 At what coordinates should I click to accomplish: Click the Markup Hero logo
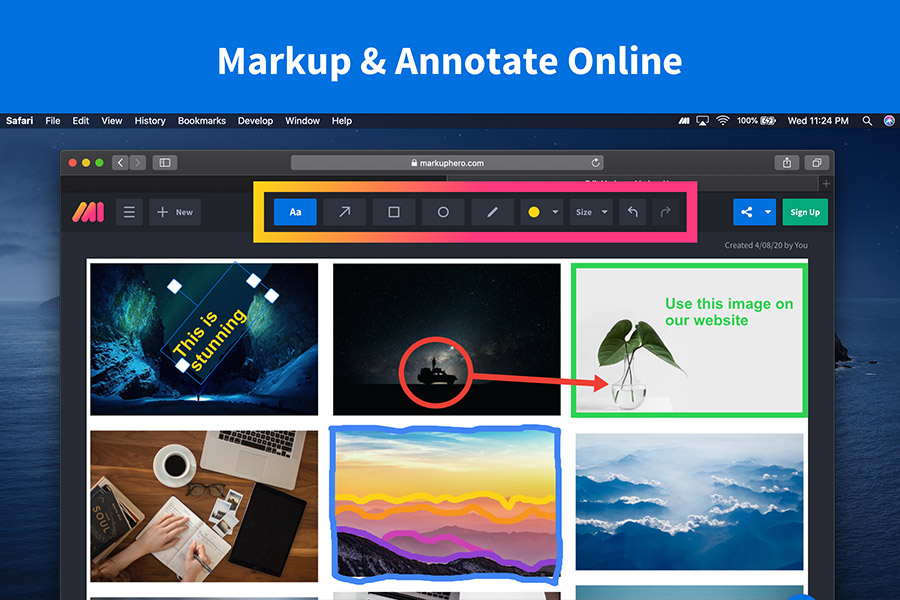(88, 212)
